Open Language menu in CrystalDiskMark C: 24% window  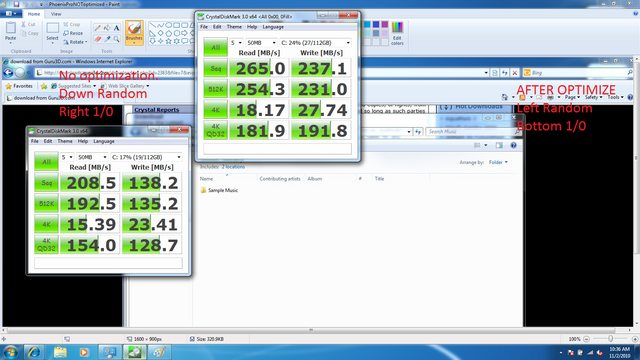pos(273,27)
